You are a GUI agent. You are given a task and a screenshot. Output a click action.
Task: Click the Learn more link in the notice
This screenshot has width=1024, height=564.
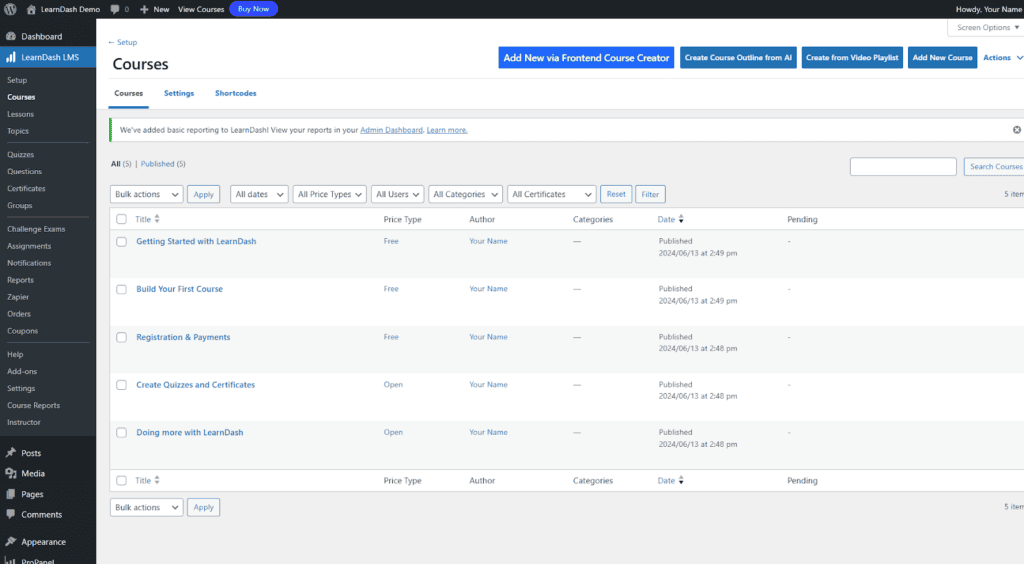coord(447,130)
